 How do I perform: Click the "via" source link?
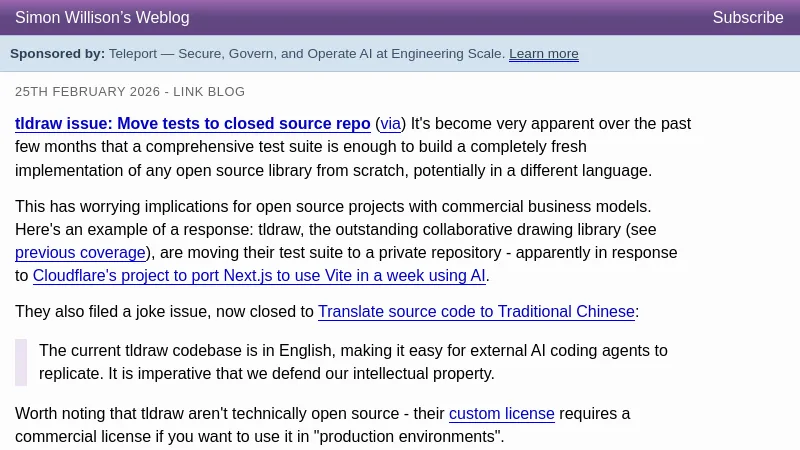(390, 124)
